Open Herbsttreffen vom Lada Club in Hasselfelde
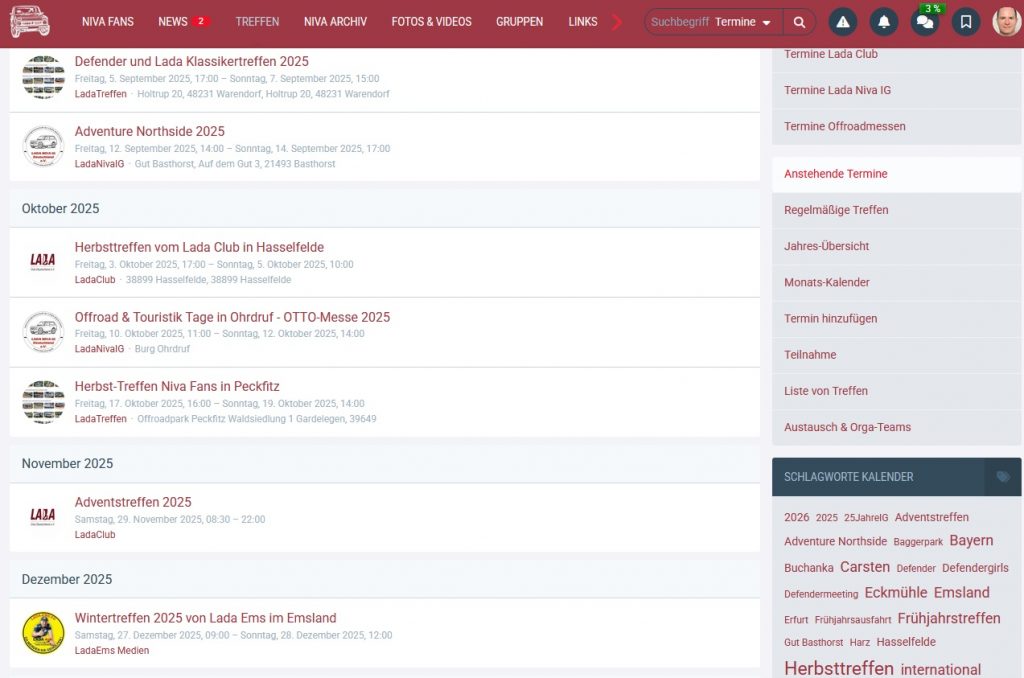Image resolution: width=1024 pixels, height=678 pixels. pyautogui.click(x=199, y=247)
